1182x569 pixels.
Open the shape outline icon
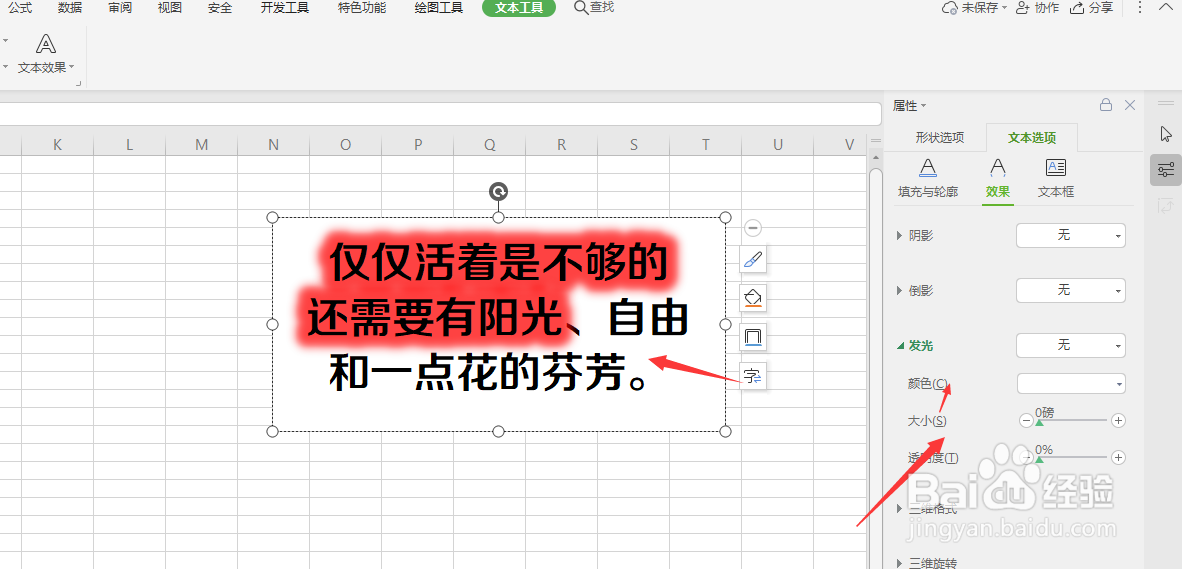753,336
